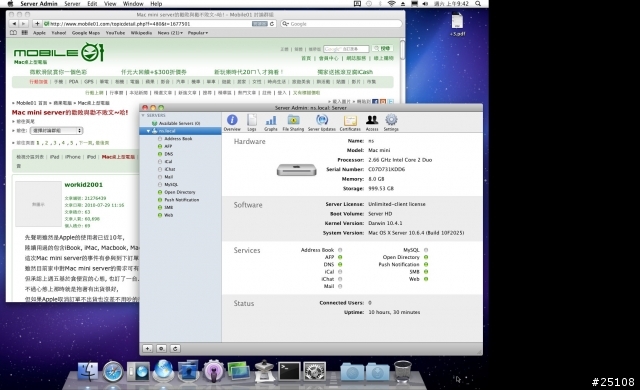Open Server Preferences icon next to Safari in Dock
The width and height of the screenshot is (640, 390).
point(138,372)
